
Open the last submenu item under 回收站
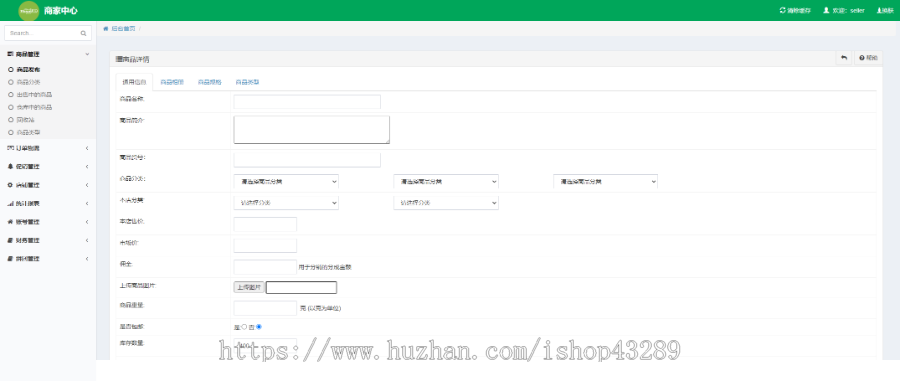pyautogui.click(x=29, y=133)
